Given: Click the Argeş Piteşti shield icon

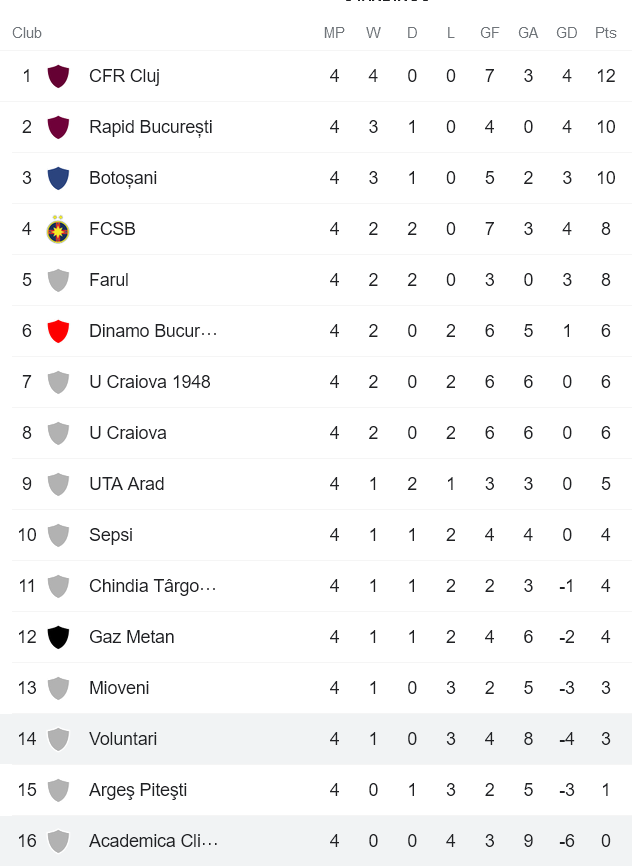Looking at the screenshot, I should coord(58,789).
